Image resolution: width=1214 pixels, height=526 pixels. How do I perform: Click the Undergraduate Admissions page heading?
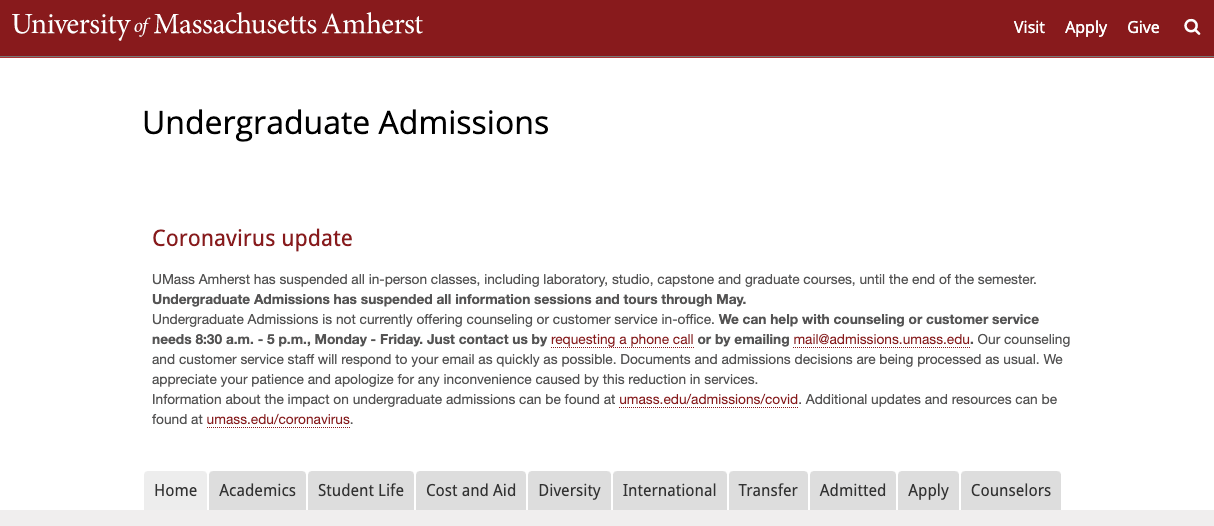346,123
